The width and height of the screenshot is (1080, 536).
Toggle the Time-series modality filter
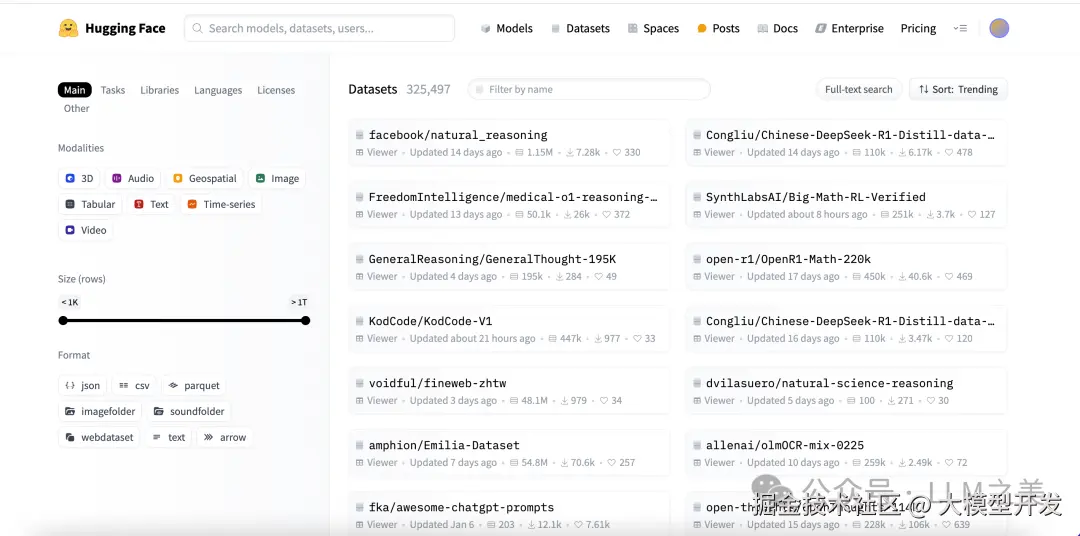[x=221, y=204]
